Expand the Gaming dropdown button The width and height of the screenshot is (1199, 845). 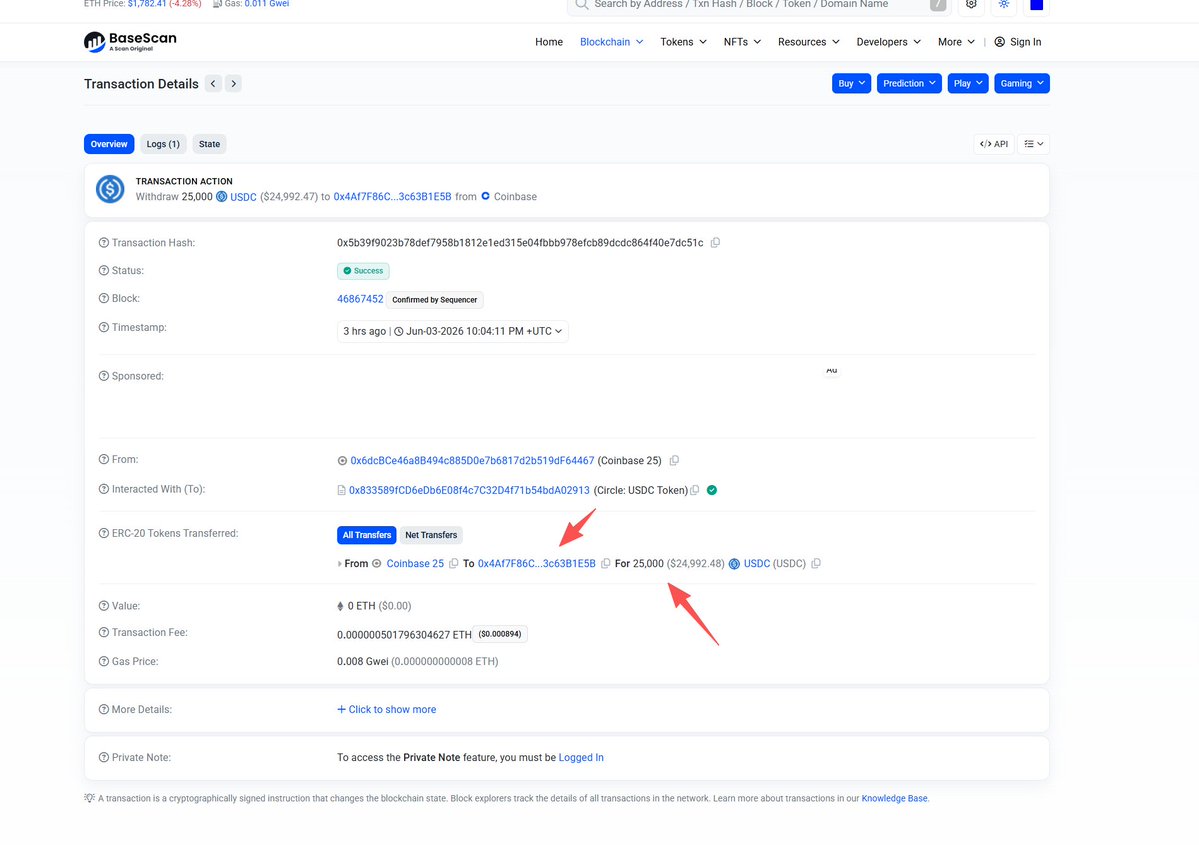pyautogui.click(x=1022, y=83)
